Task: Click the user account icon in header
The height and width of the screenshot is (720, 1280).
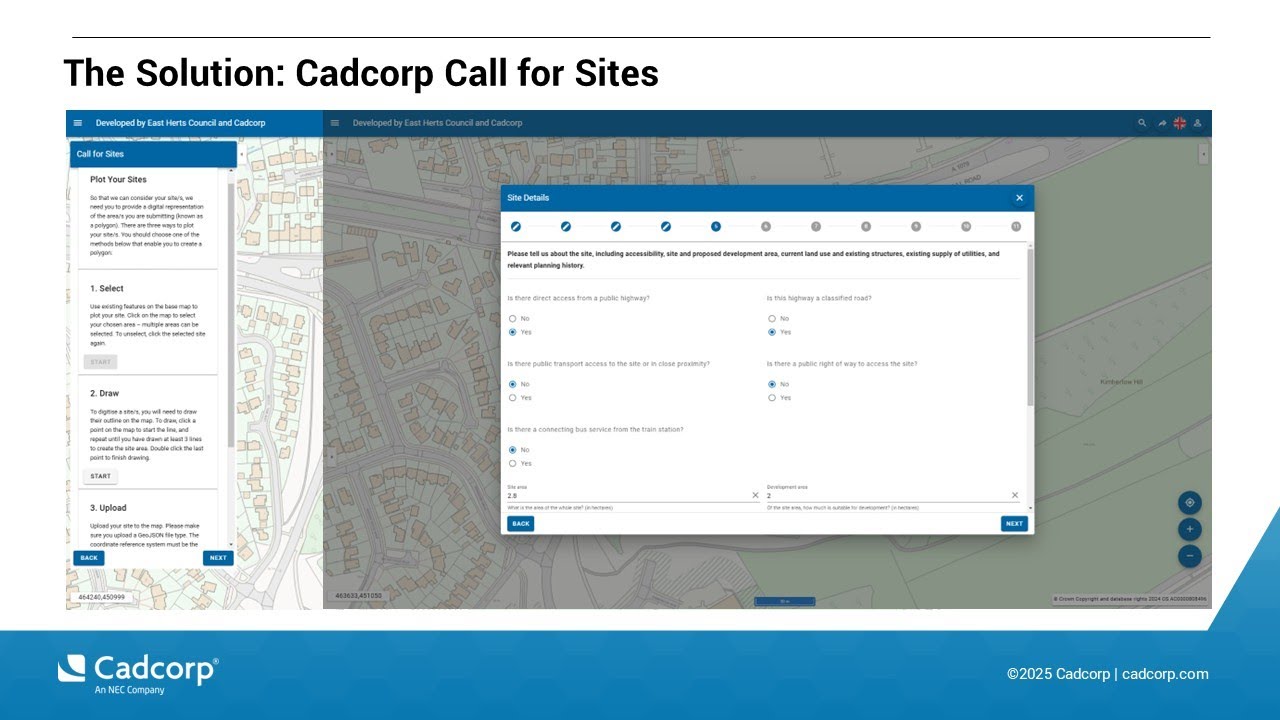Action: click(x=1198, y=123)
